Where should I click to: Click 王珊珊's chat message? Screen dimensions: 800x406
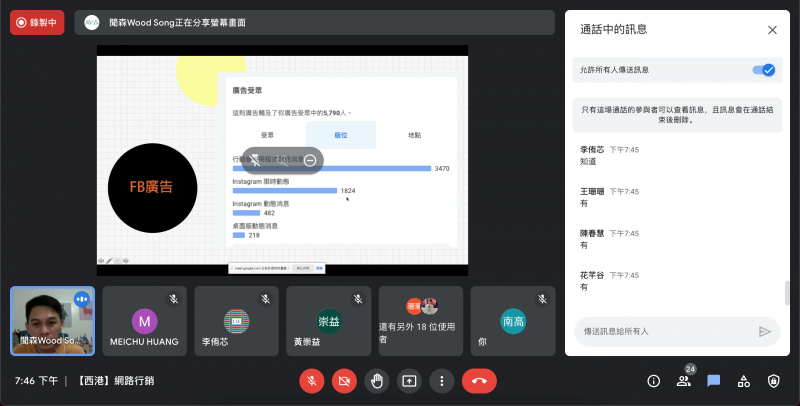pos(584,204)
